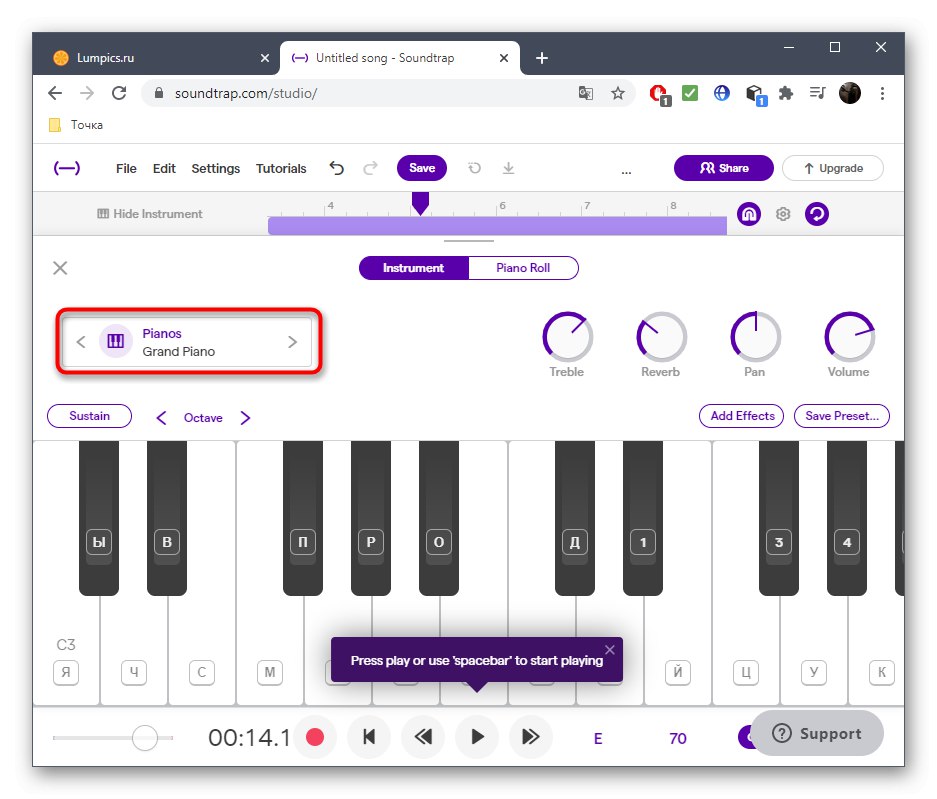The width and height of the screenshot is (937, 799).
Task: Jump to song start button
Action: click(369, 737)
